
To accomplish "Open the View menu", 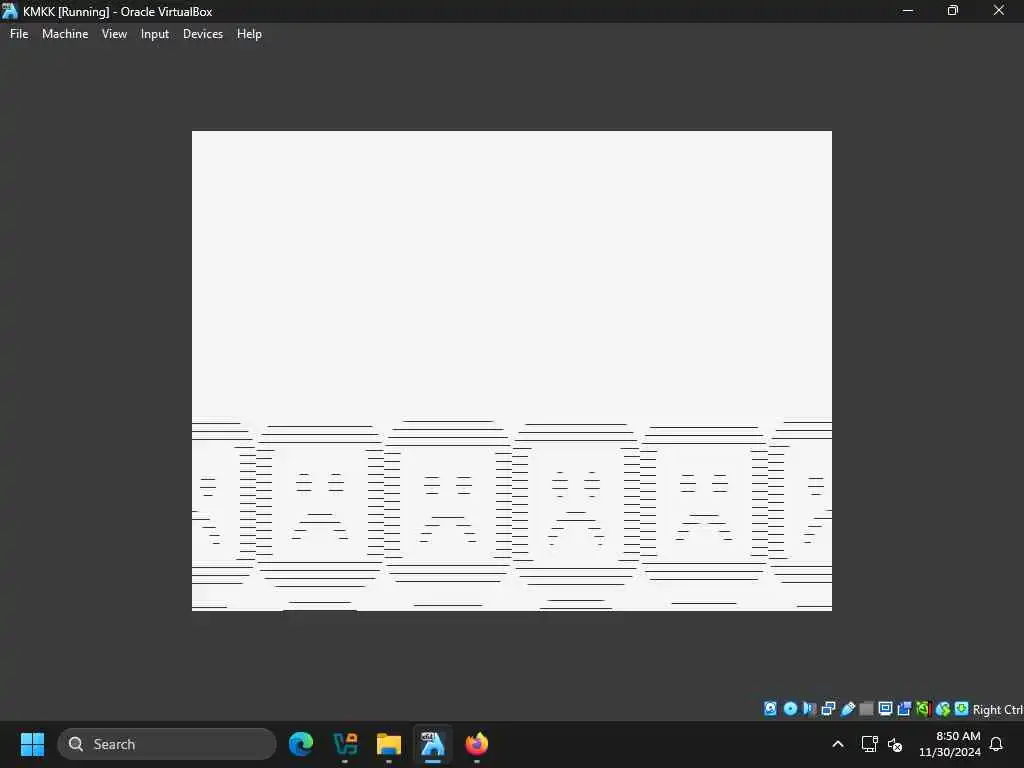I will click(x=114, y=34).
